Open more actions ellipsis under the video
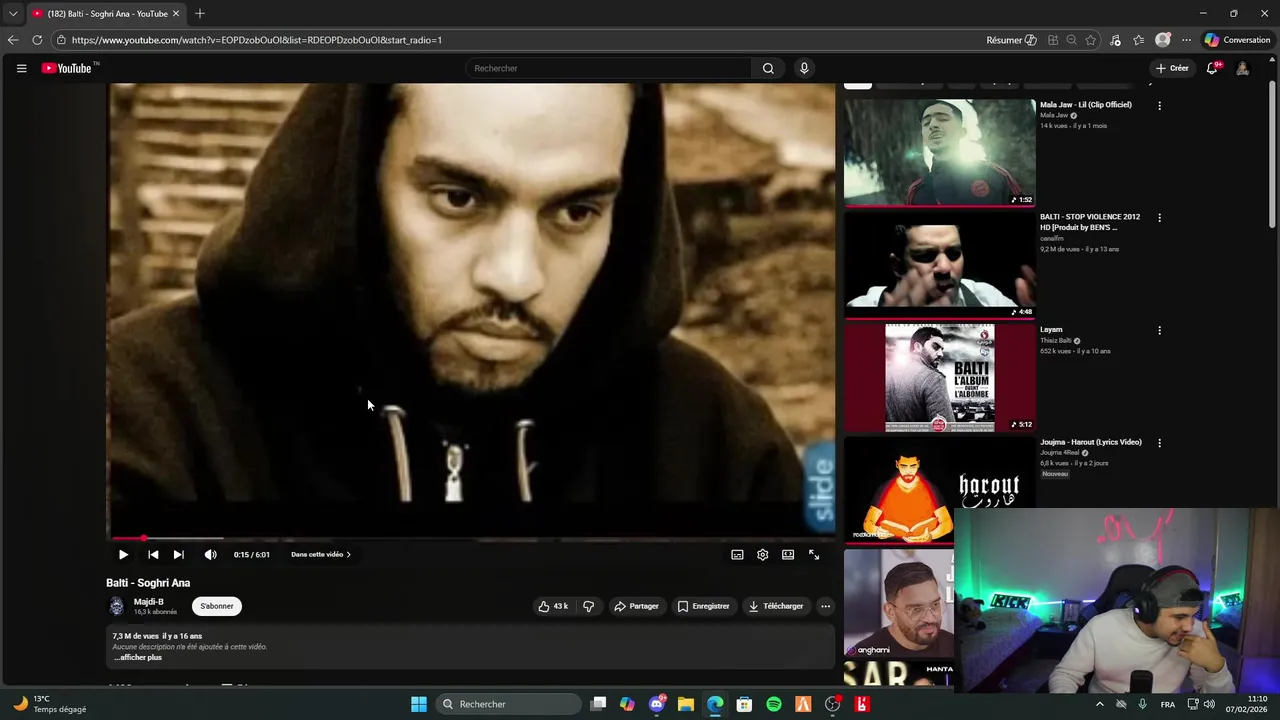This screenshot has height=720, width=1280. [x=825, y=606]
